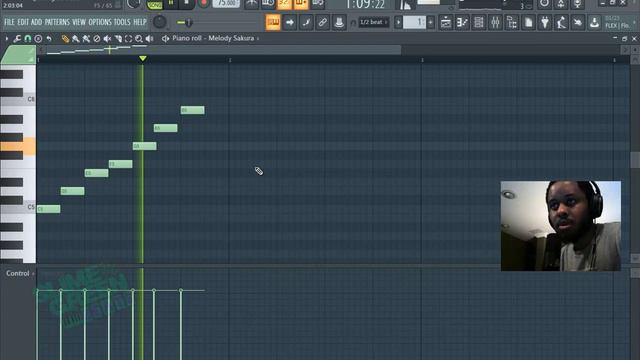This screenshot has width=640, height=360.
Task: Click the microphone icon at top right
Action: [x=577, y=4]
